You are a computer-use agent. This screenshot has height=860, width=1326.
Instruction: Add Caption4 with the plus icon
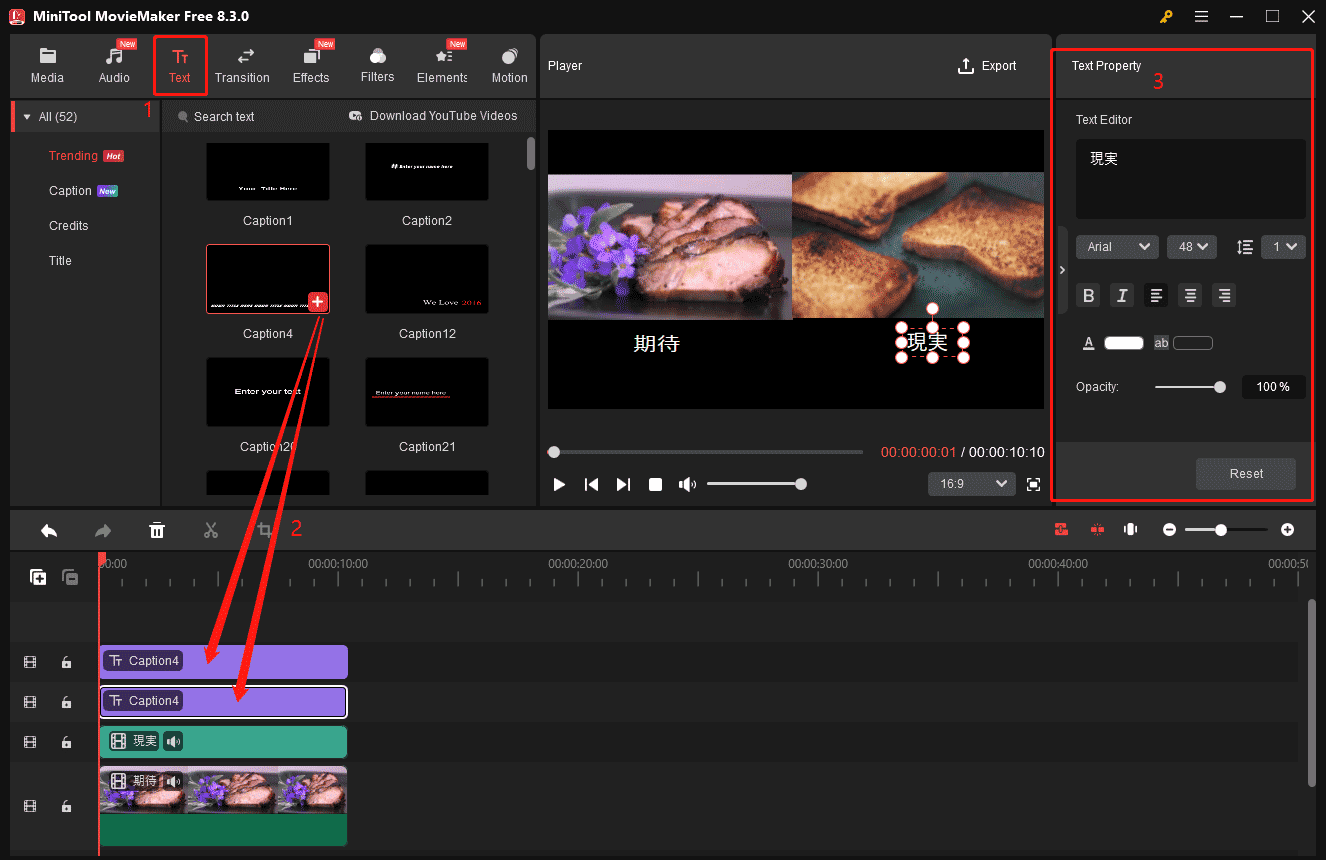point(318,302)
